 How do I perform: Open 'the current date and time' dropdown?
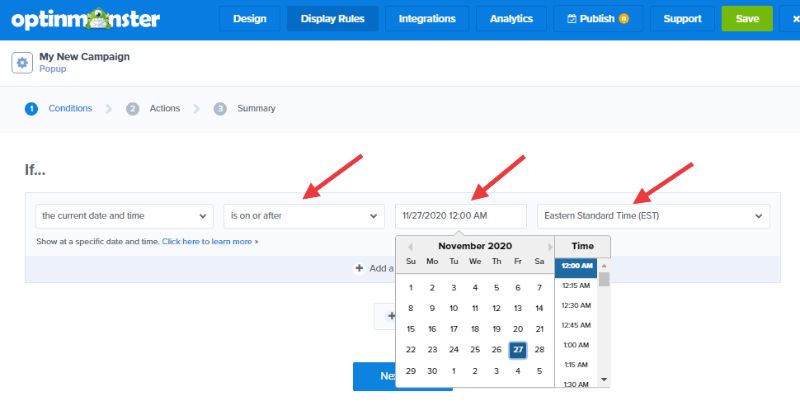point(124,216)
